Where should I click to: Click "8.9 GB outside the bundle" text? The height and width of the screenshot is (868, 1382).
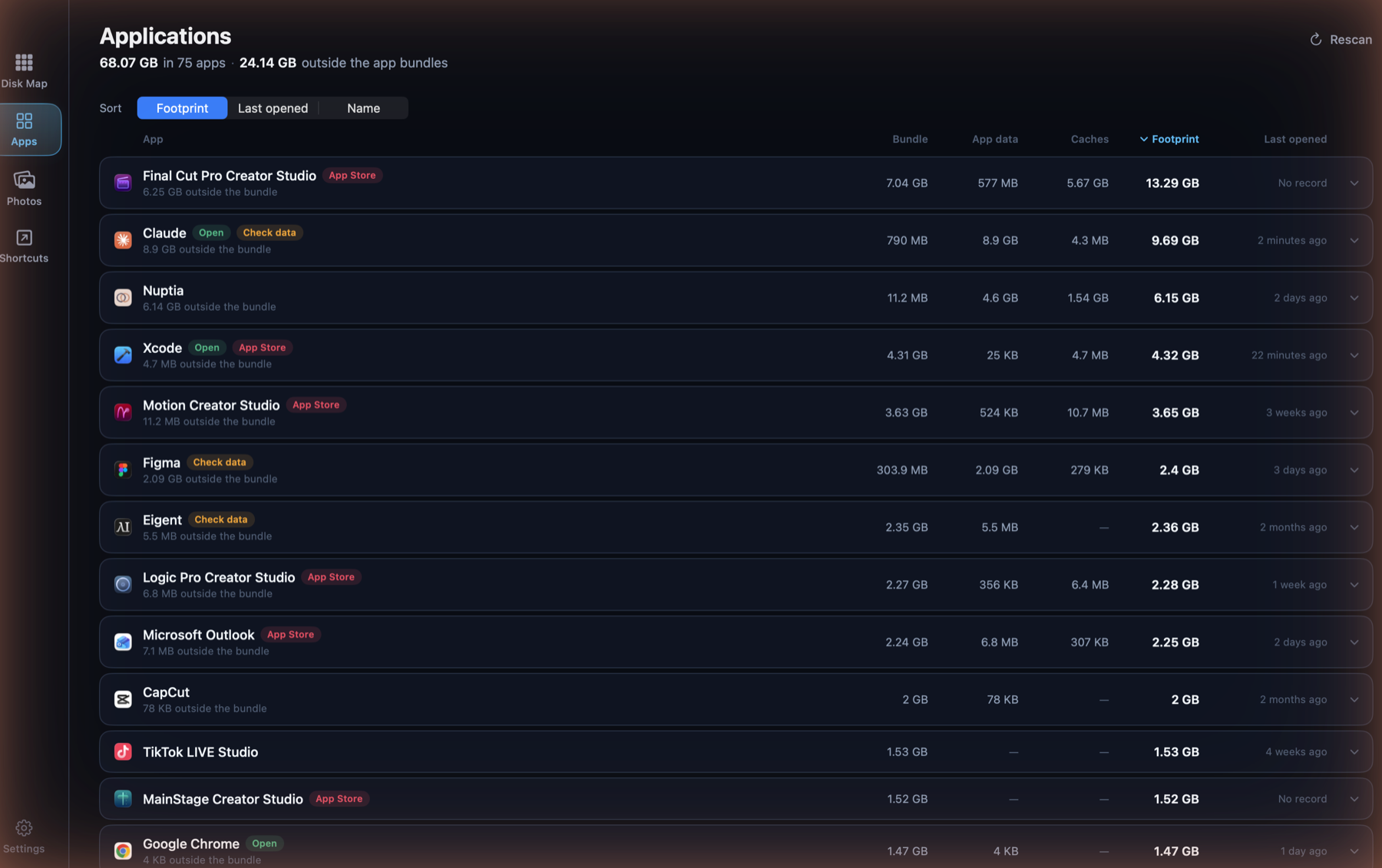coord(207,249)
